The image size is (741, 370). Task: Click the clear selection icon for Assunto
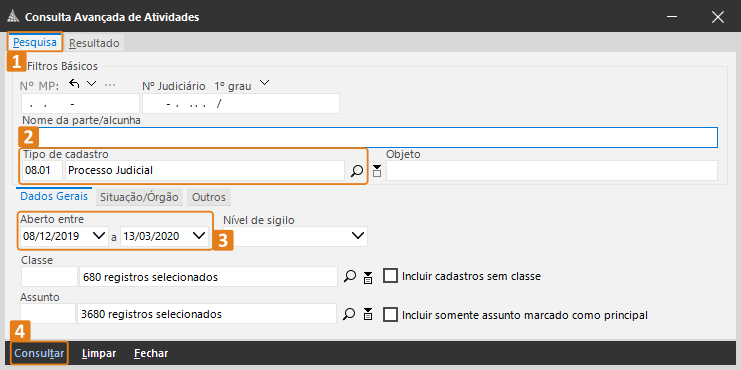coord(368,314)
